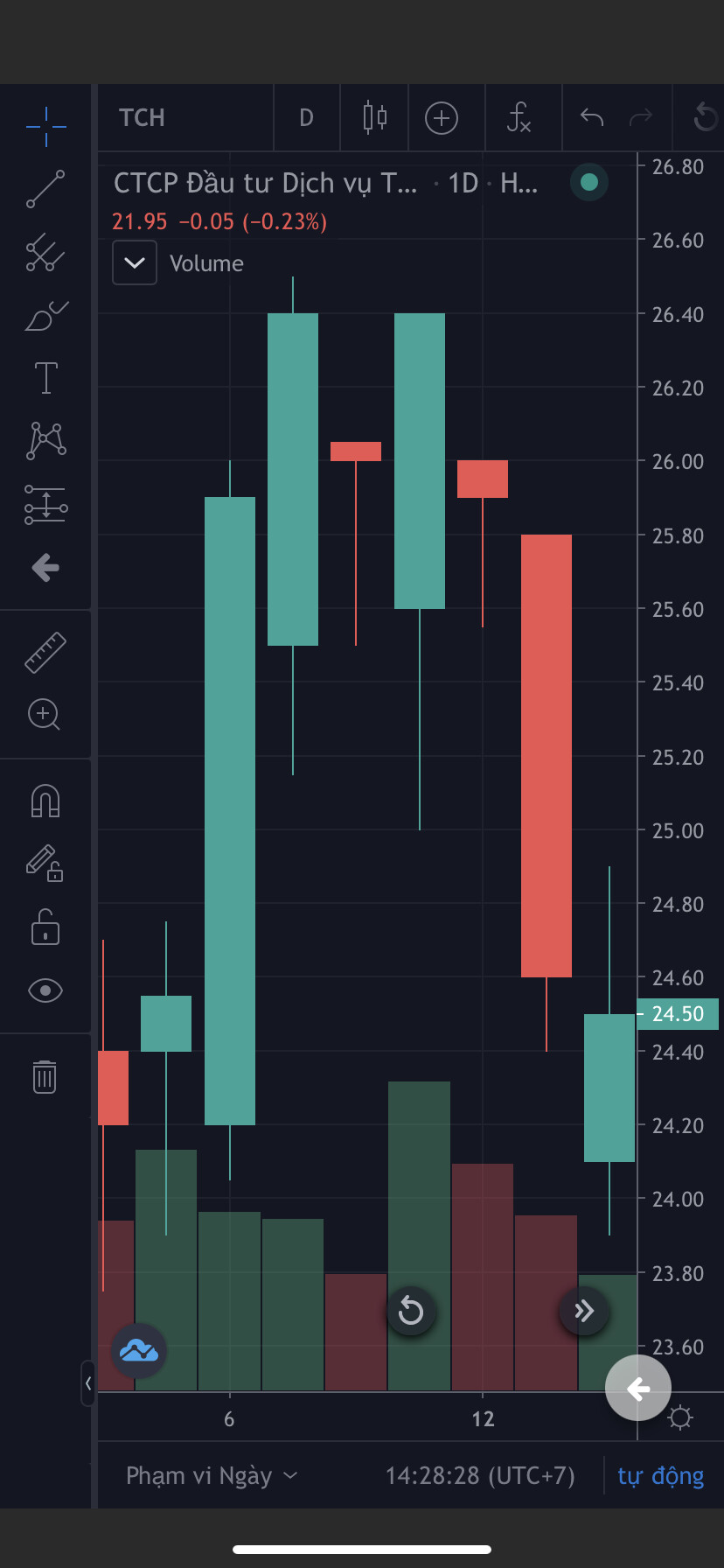Open the indicators fx menu
The width and height of the screenshot is (724, 1568).
(x=519, y=117)
